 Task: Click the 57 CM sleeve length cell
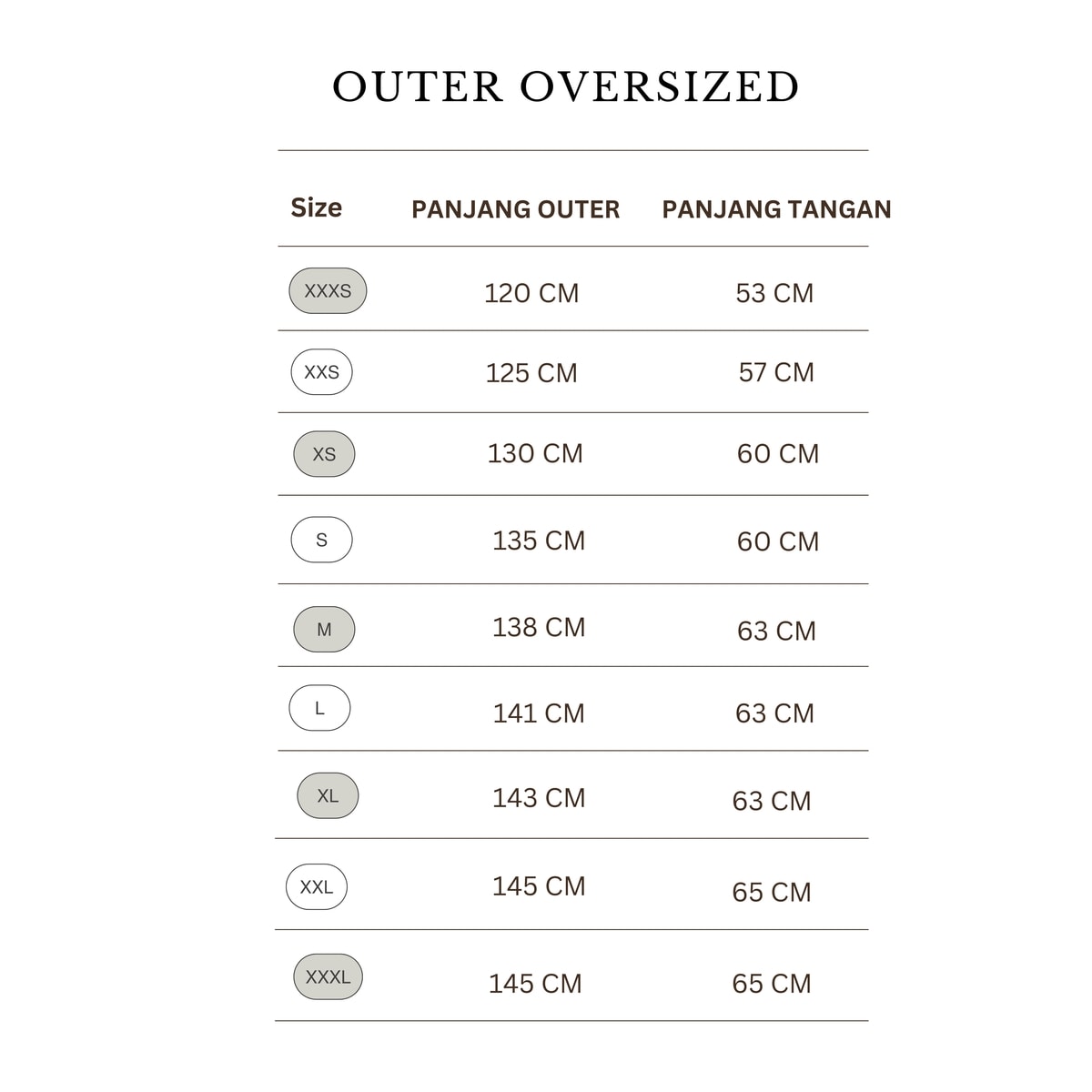[x=776, y=372]
